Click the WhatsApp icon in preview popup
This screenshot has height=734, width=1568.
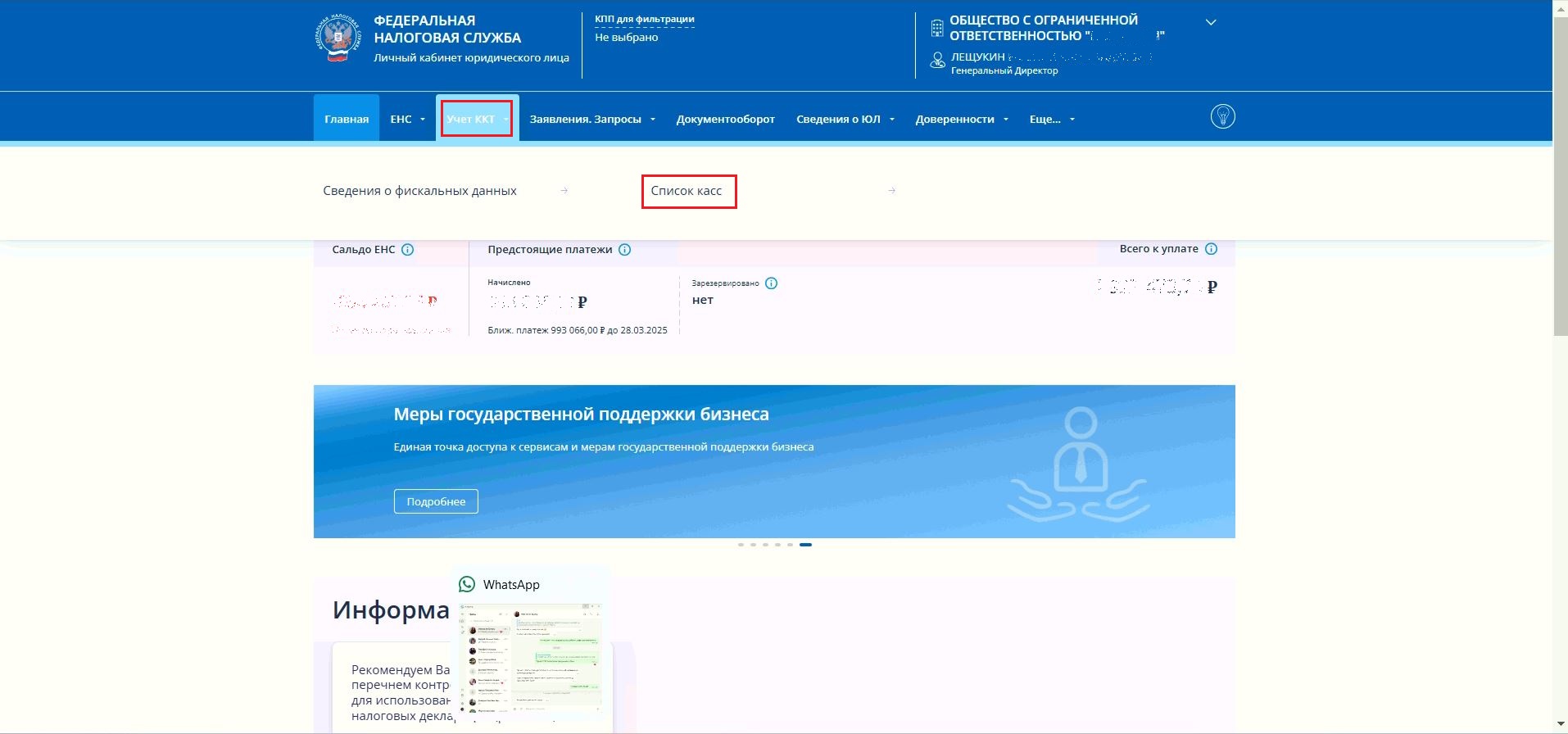[467, 584]
